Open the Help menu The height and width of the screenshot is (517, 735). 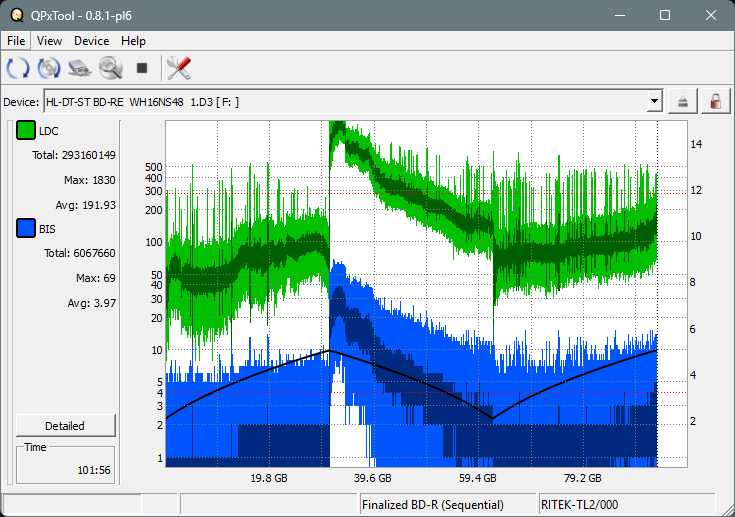pyautogui.click(x=133, y=41)
